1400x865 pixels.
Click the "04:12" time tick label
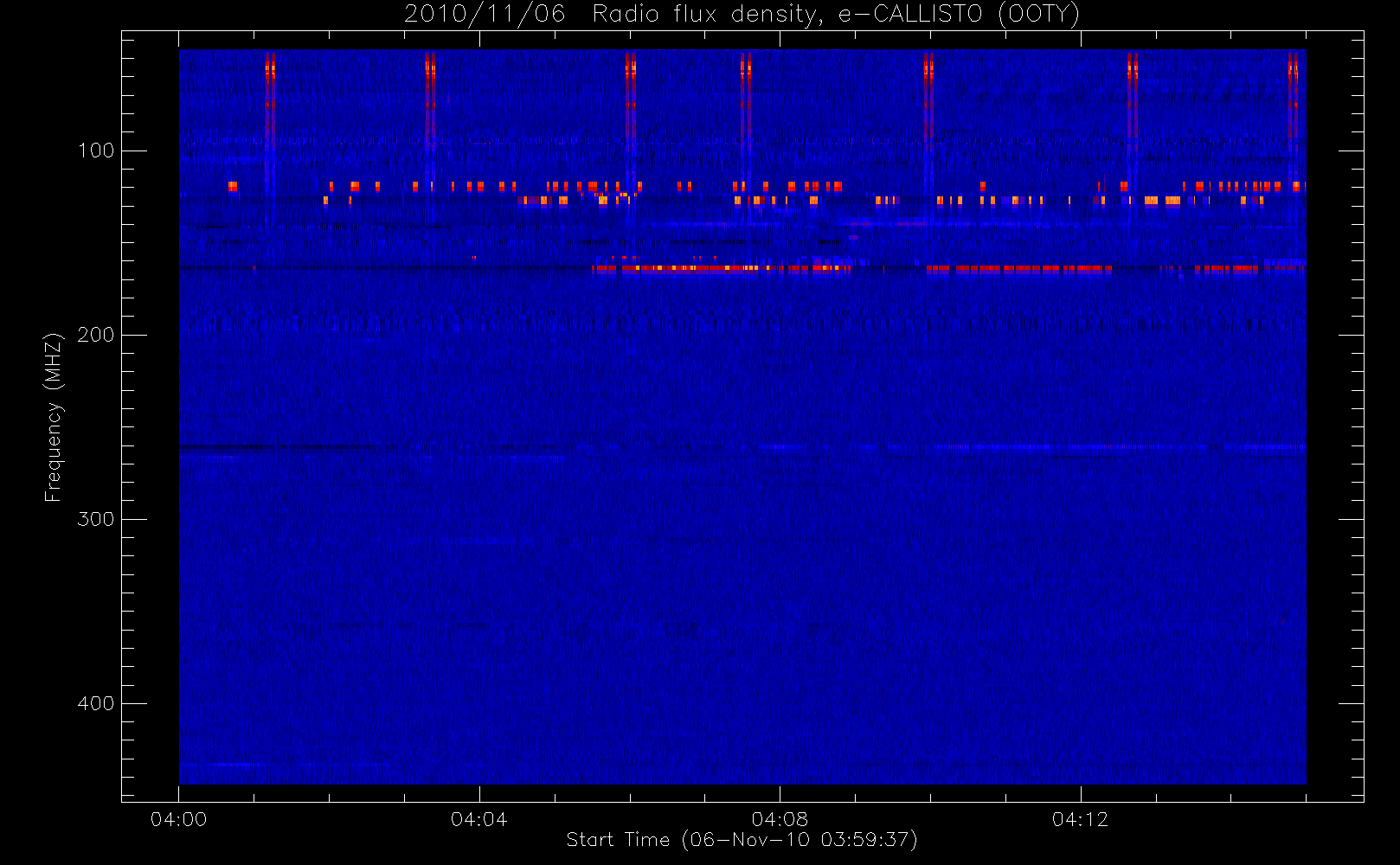[x=1080, y=819]
